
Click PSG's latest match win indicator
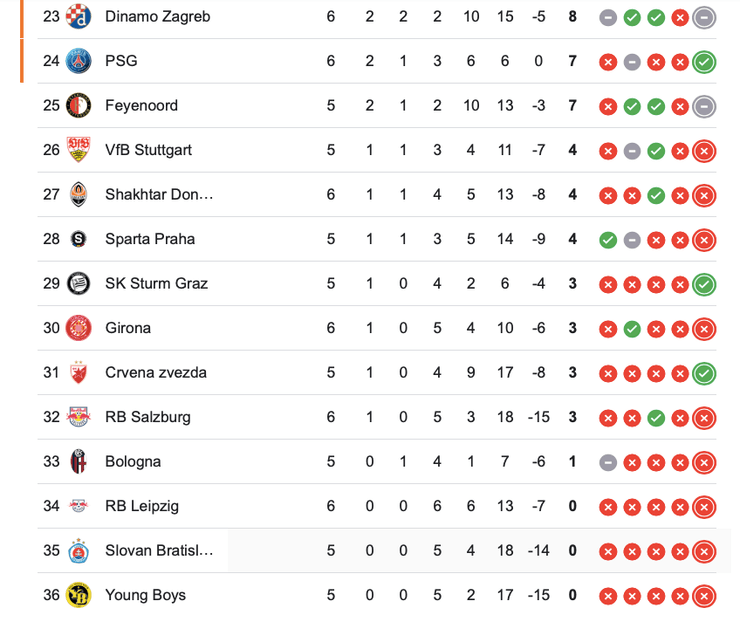click(x=704, y=62)
